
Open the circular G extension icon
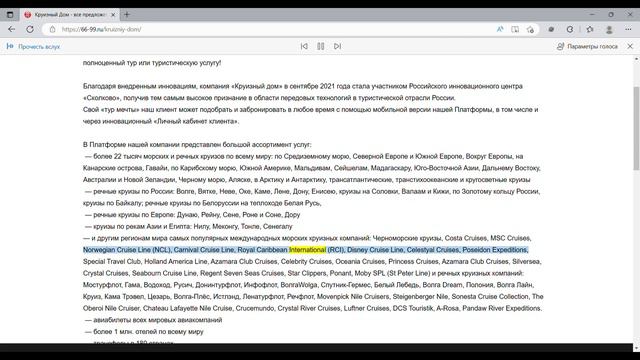[x=570, y=29]
